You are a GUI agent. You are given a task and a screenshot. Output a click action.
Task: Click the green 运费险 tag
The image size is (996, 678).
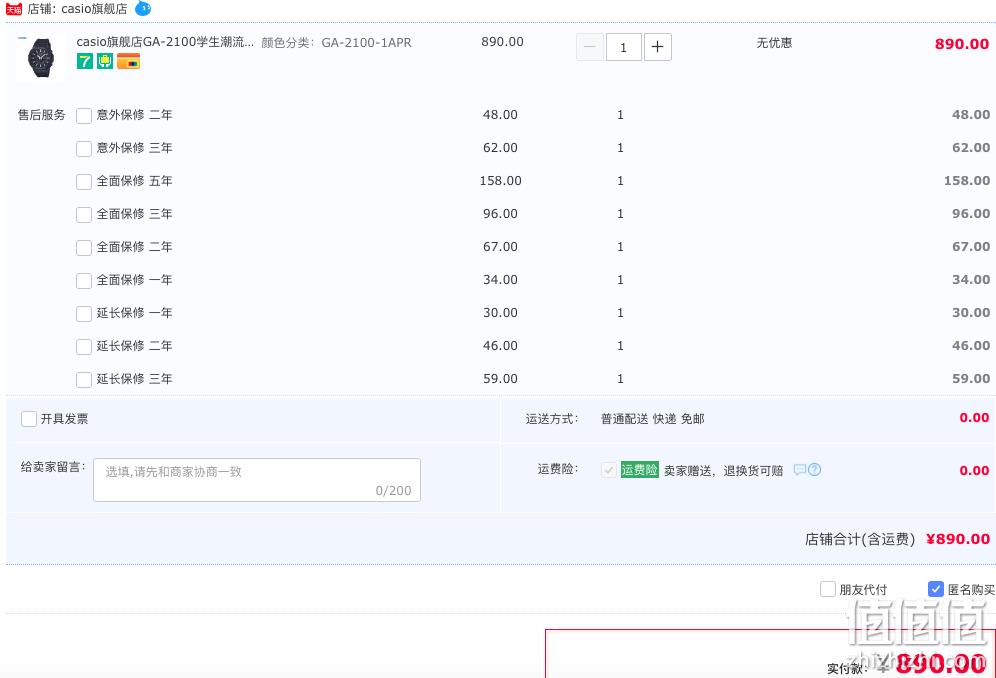[x=640, y=470]
